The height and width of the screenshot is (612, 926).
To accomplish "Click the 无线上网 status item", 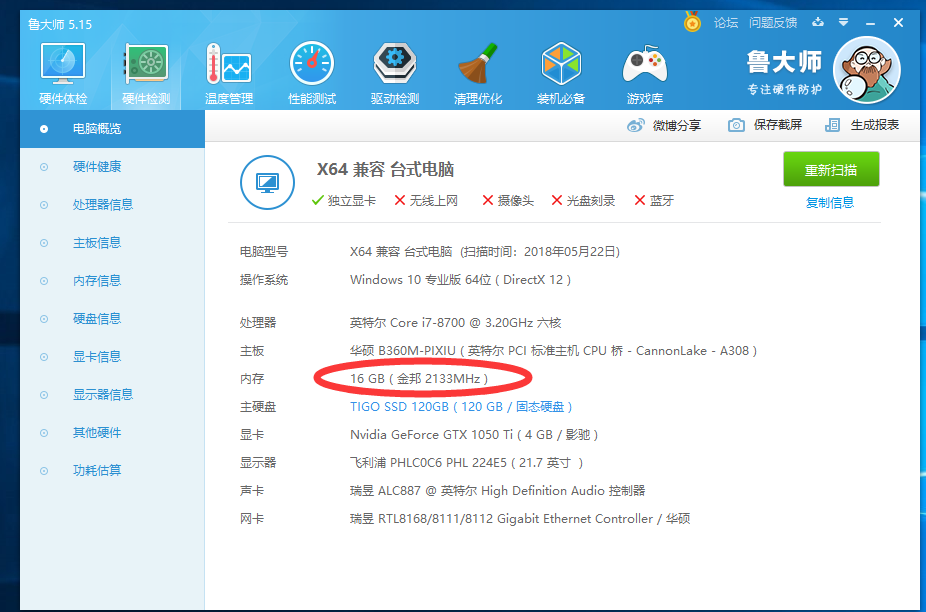I will pyautogui.click(x=426, y=201).
